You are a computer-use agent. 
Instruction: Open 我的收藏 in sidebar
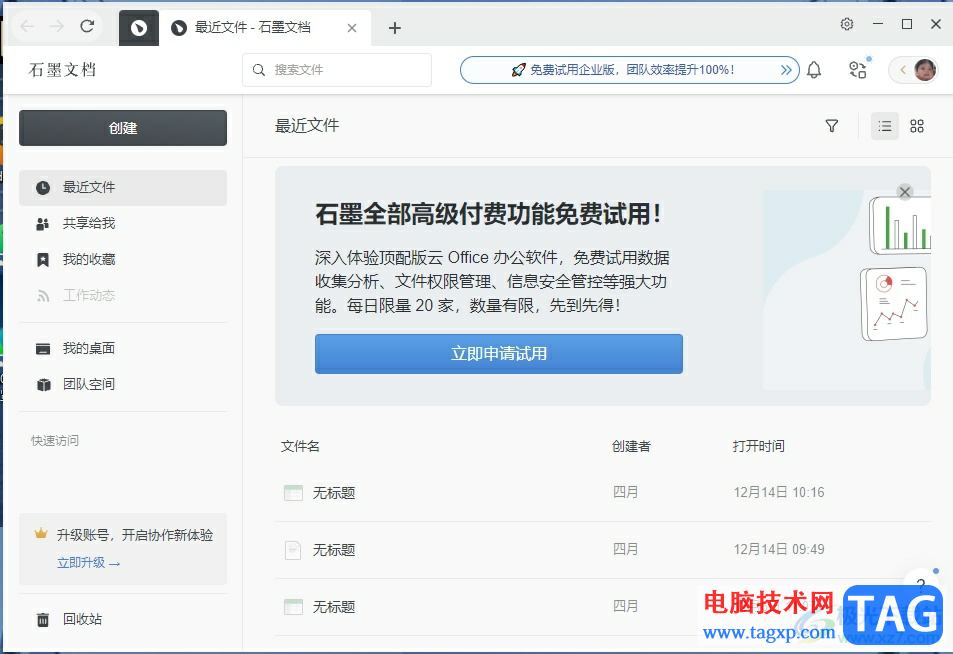point(123,260)
